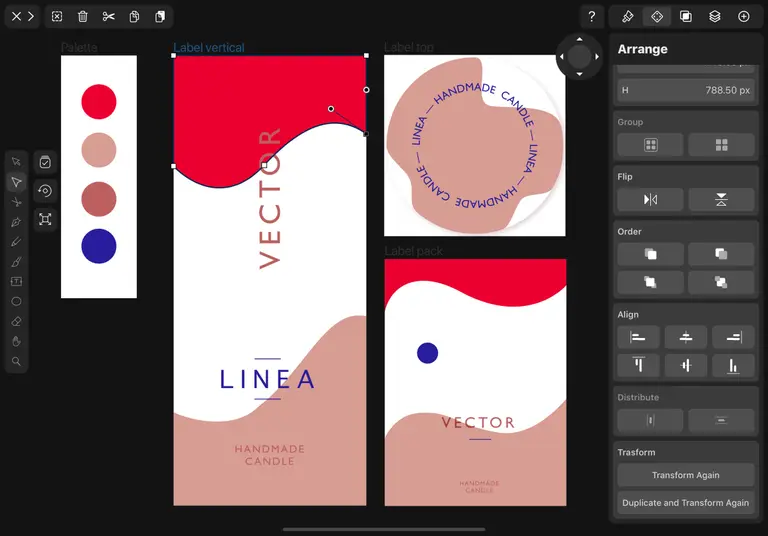Choose the Selection arrow tool
The height and width of the screenshot is (536, 768).
click(16, 162)
